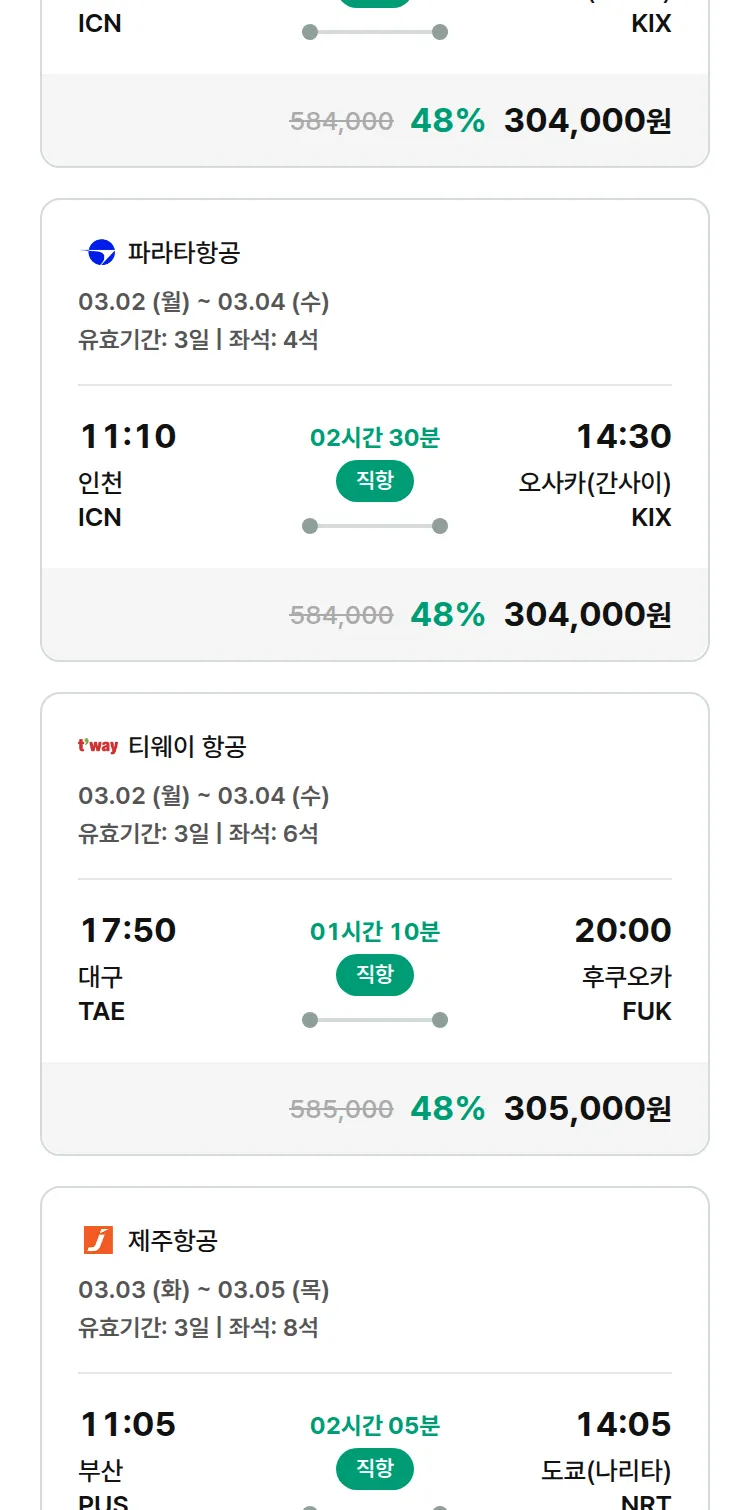Screen dimensions: 750x1510
Task: Open the 제주항공 airline name
Action: pyautogui.click(x=173, y=1240)
